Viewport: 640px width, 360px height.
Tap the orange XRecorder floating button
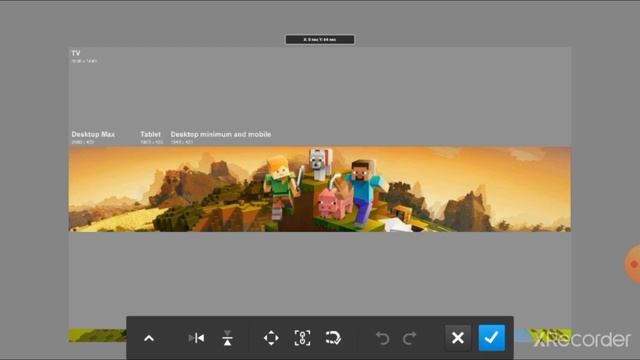pos(633,264)
